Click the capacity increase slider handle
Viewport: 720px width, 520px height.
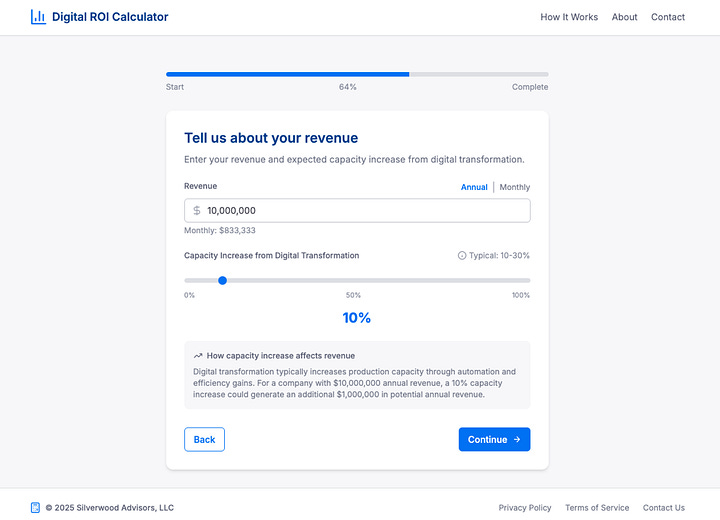point(222,280)
